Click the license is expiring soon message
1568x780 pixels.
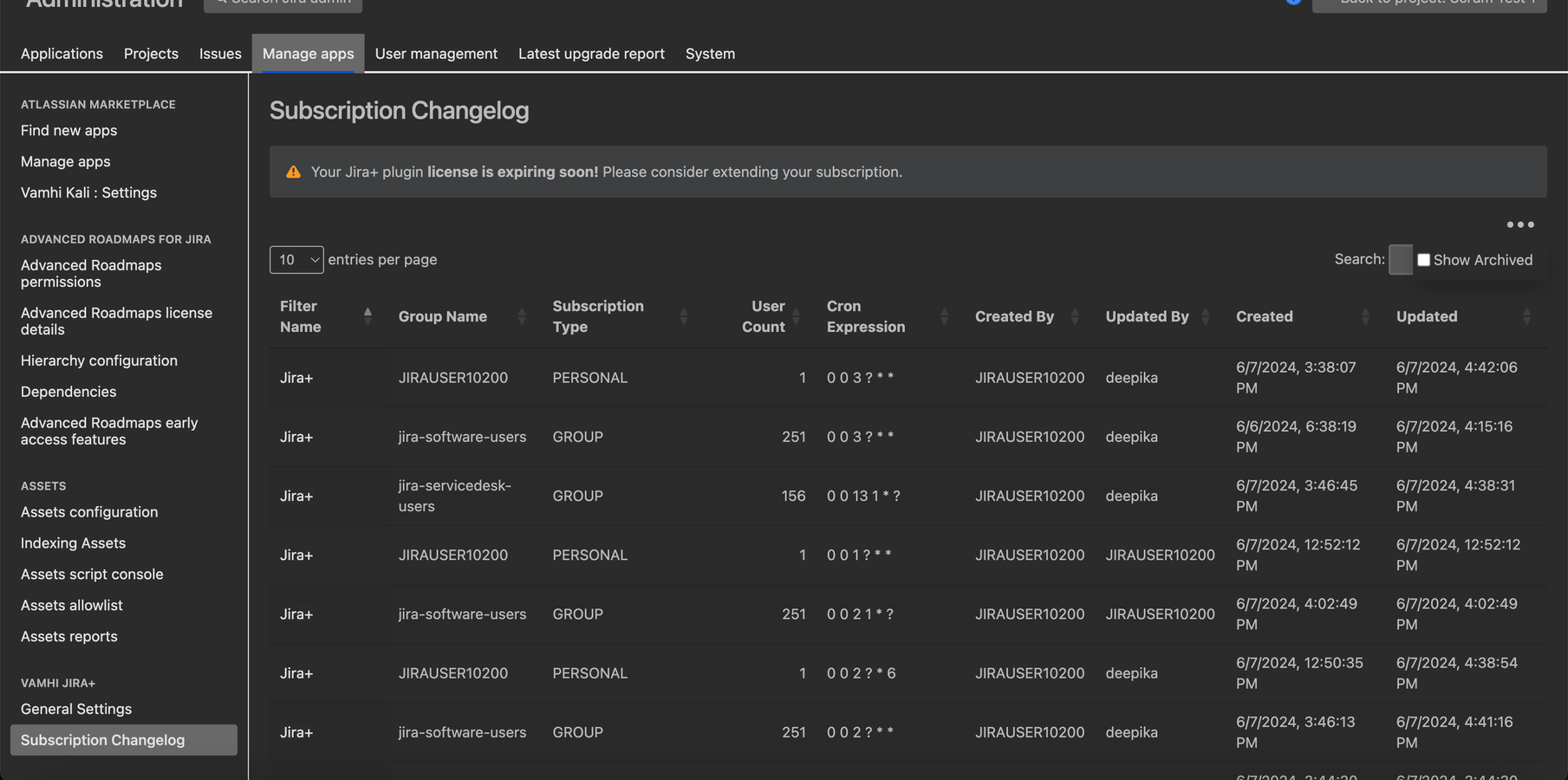[606, 172]
